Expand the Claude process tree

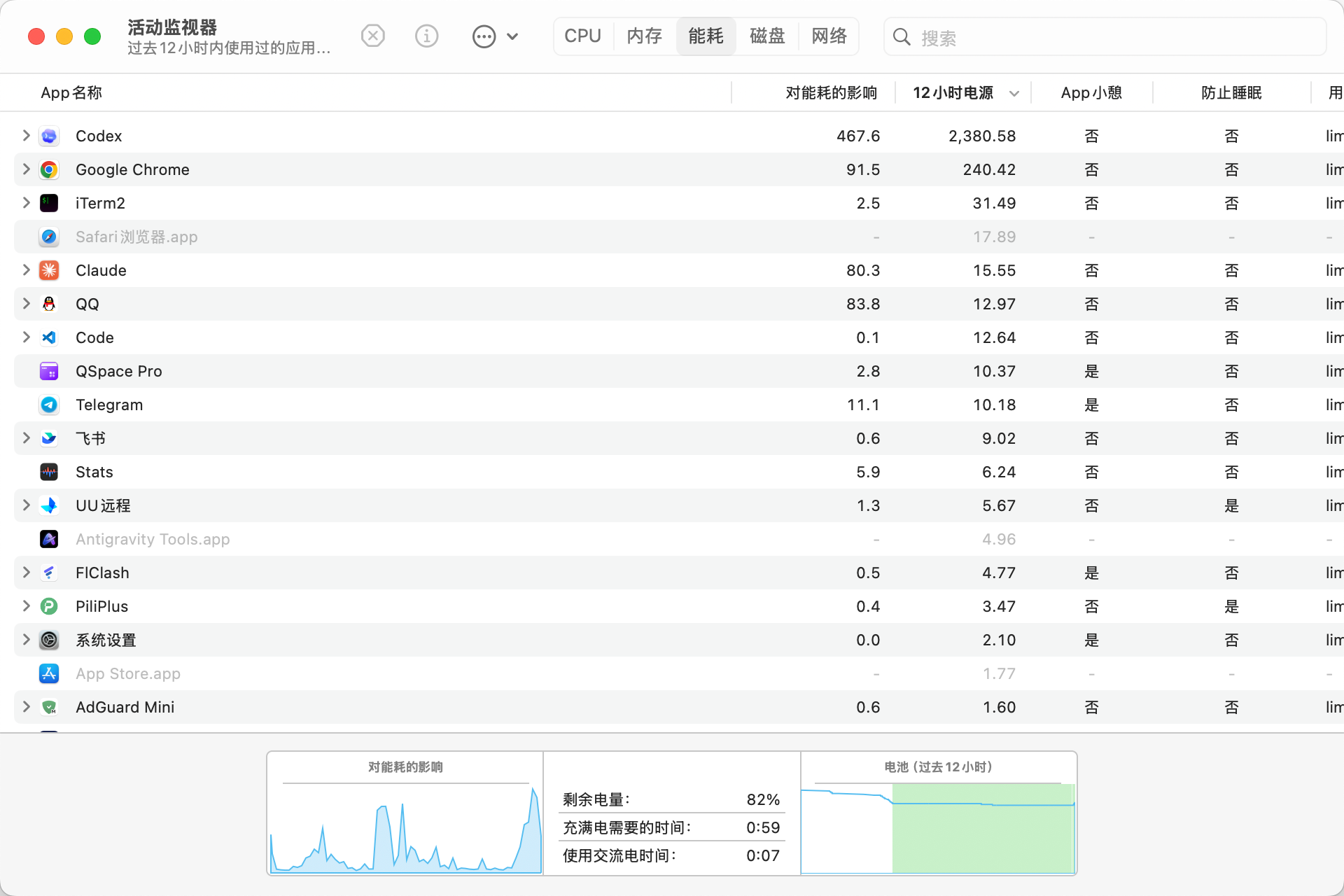point(26,269)
